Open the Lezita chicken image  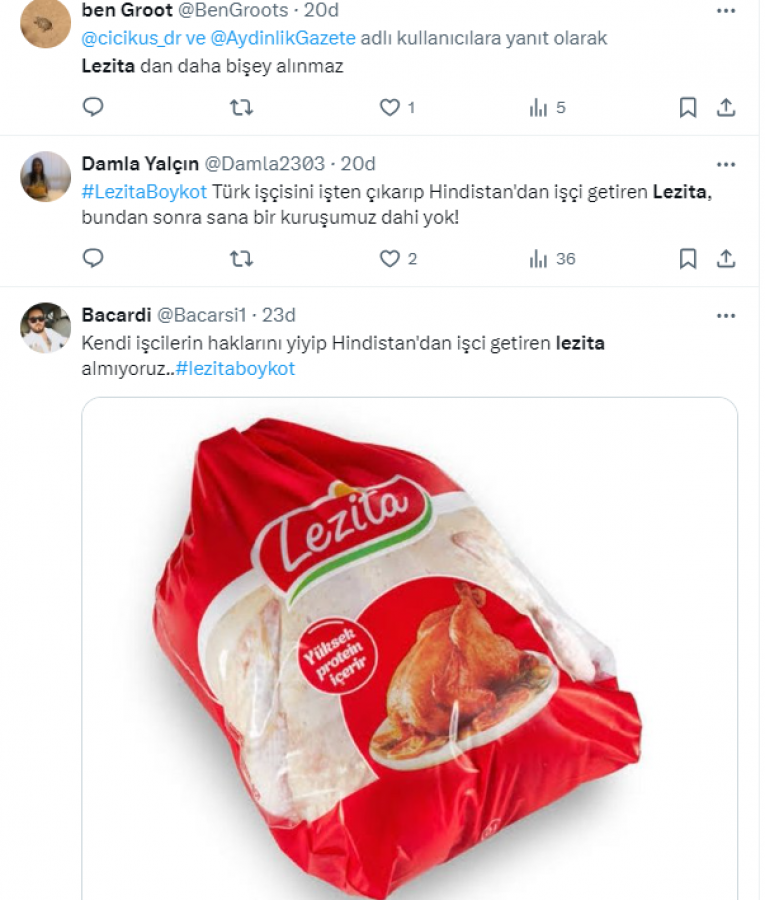(409, 650)
